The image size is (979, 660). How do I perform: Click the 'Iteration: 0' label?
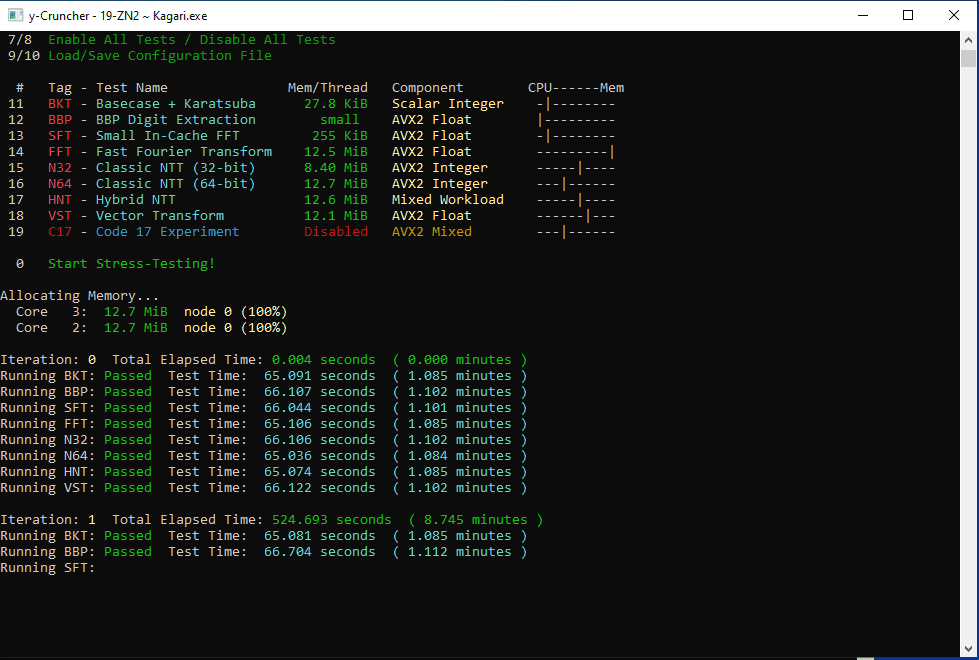point(48,360)
